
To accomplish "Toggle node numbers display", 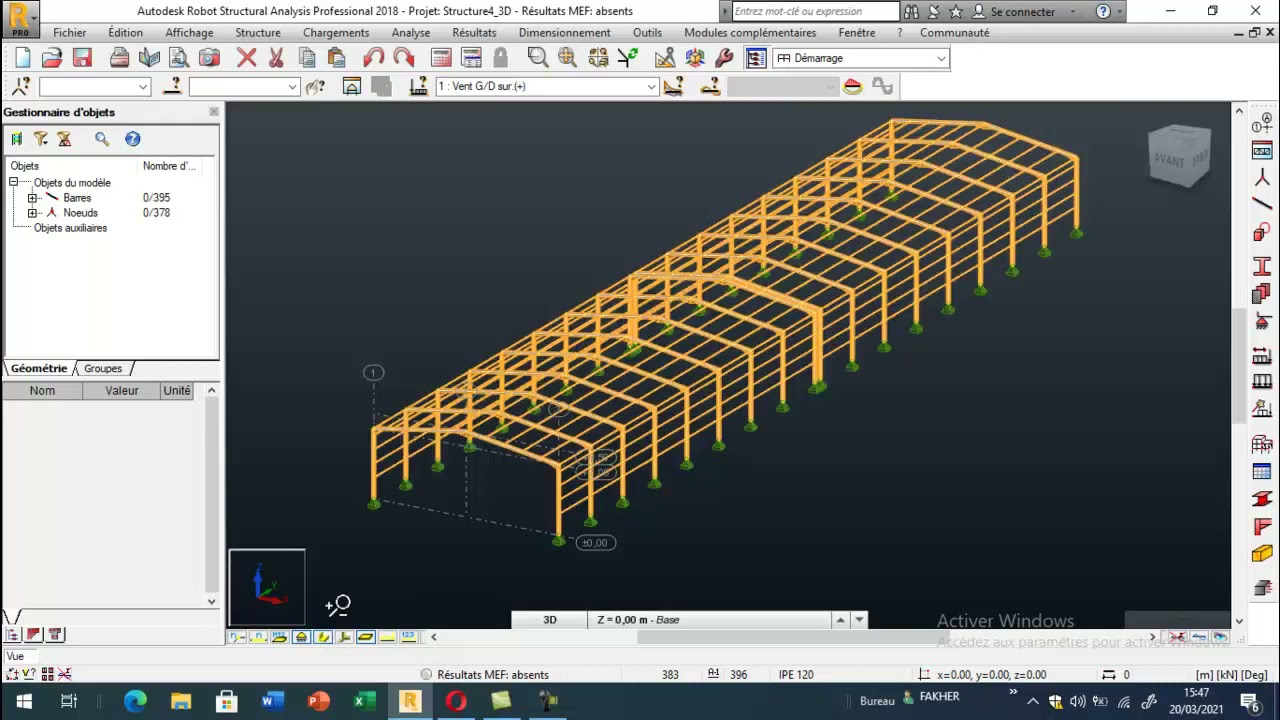I will coord(237,637).
